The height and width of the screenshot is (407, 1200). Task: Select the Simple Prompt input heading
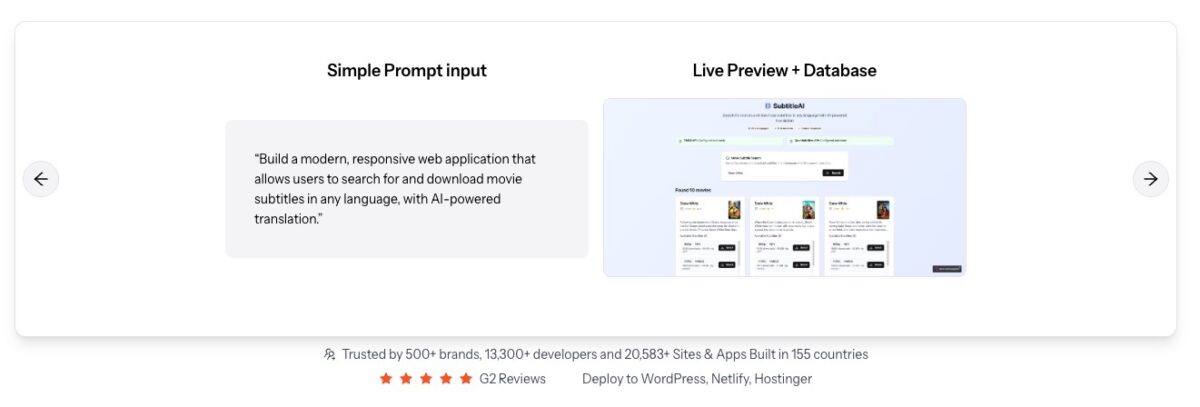pos(407,70)
